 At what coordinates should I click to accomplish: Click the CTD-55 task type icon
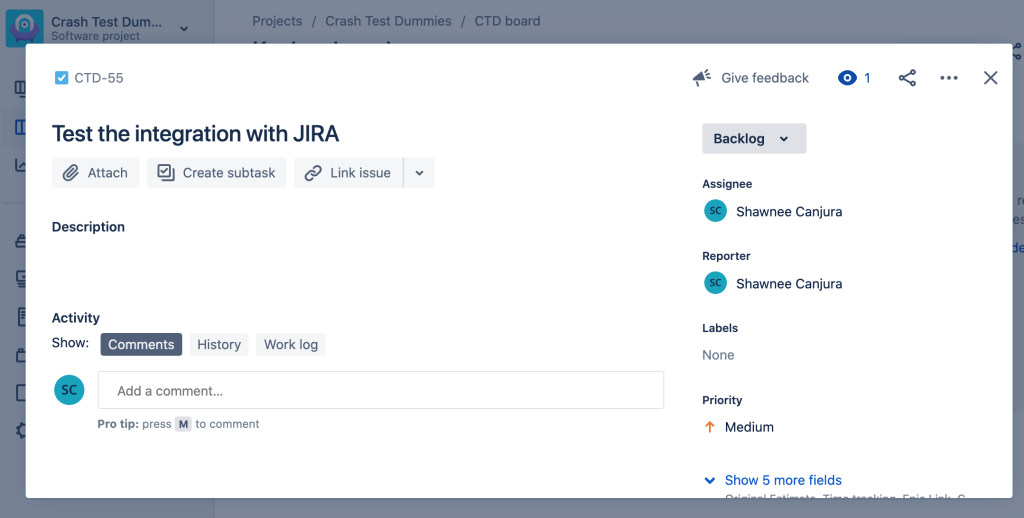[61, 78]
